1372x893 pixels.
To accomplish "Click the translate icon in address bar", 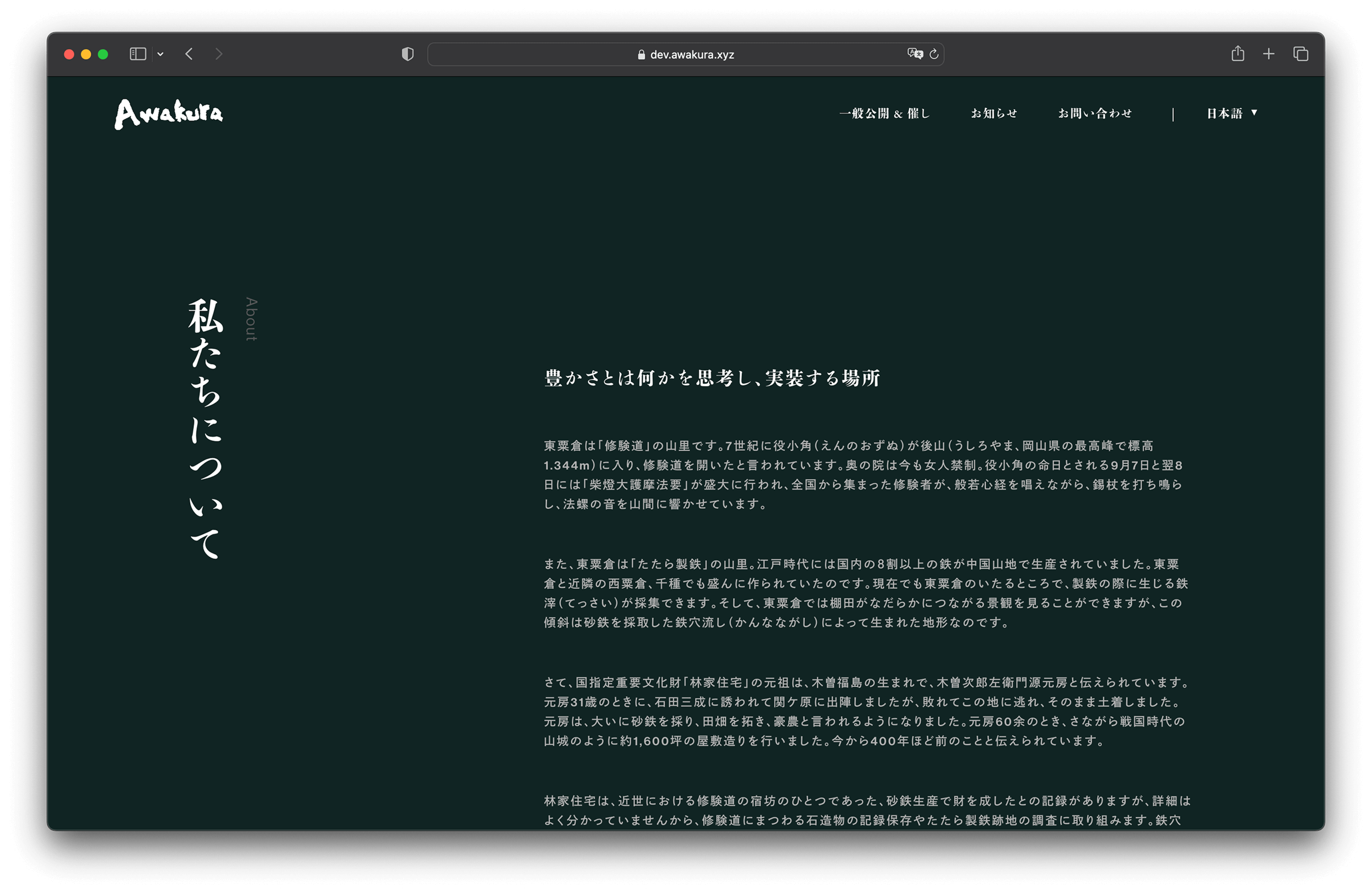I will pyautogui.click(x=915, y=54).
